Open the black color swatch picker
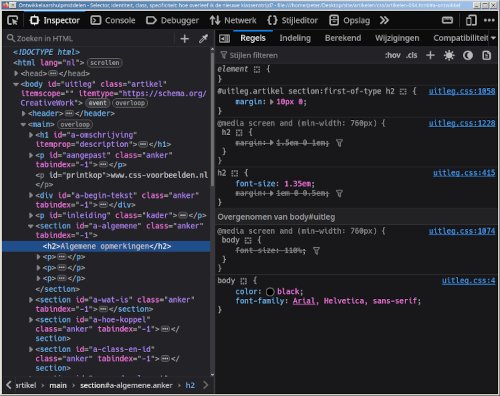500x396 pixels. click(270, 292)
